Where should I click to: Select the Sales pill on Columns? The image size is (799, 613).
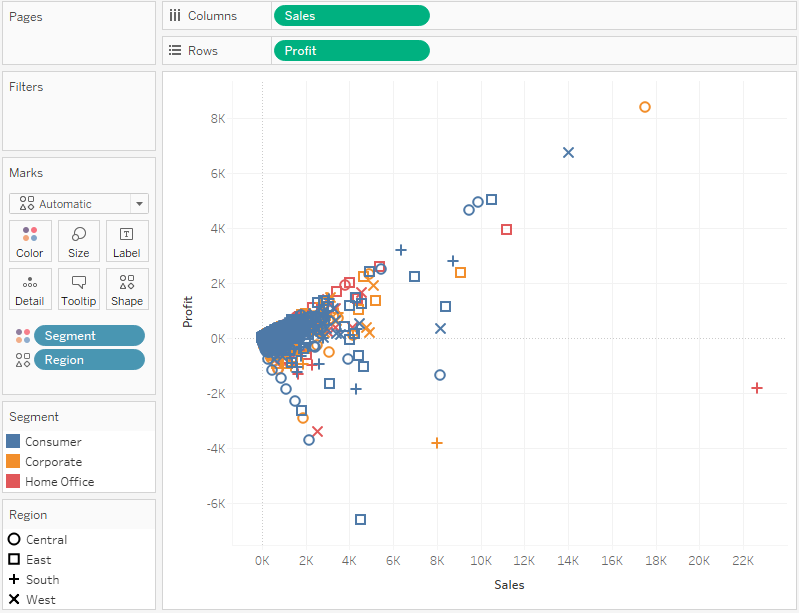[350, 16]
